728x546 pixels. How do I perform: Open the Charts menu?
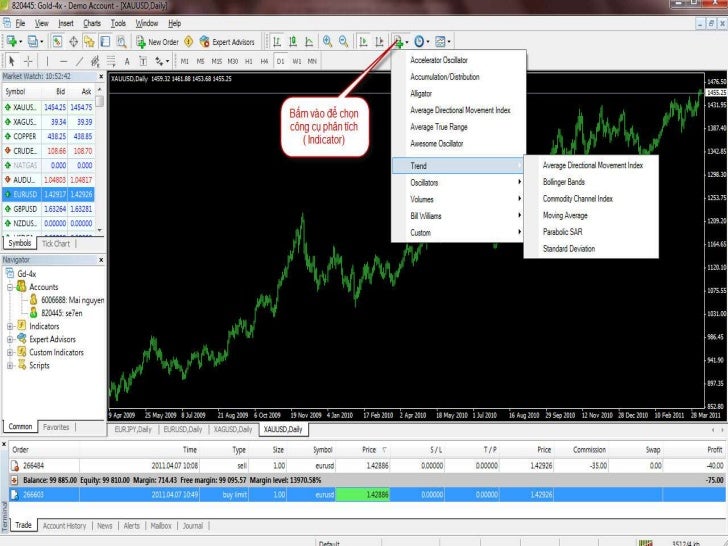click(x=92, y=23)
